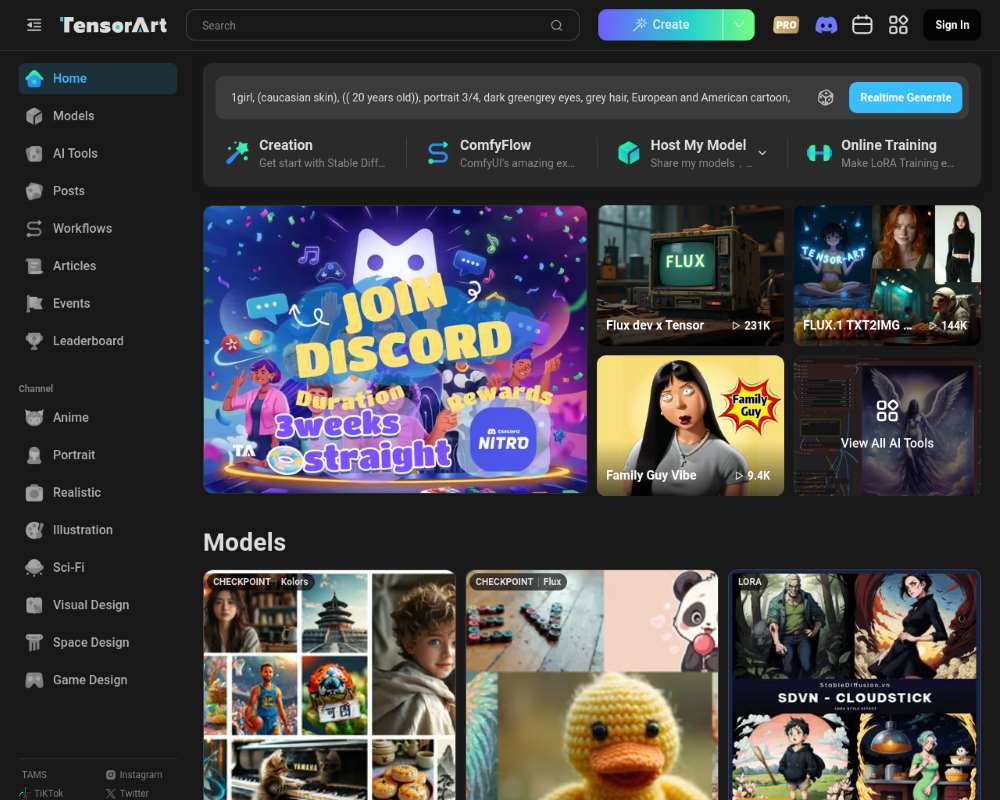Collapse the sidebar with the menu icon

pyautogui.click(x=34, y=25)
